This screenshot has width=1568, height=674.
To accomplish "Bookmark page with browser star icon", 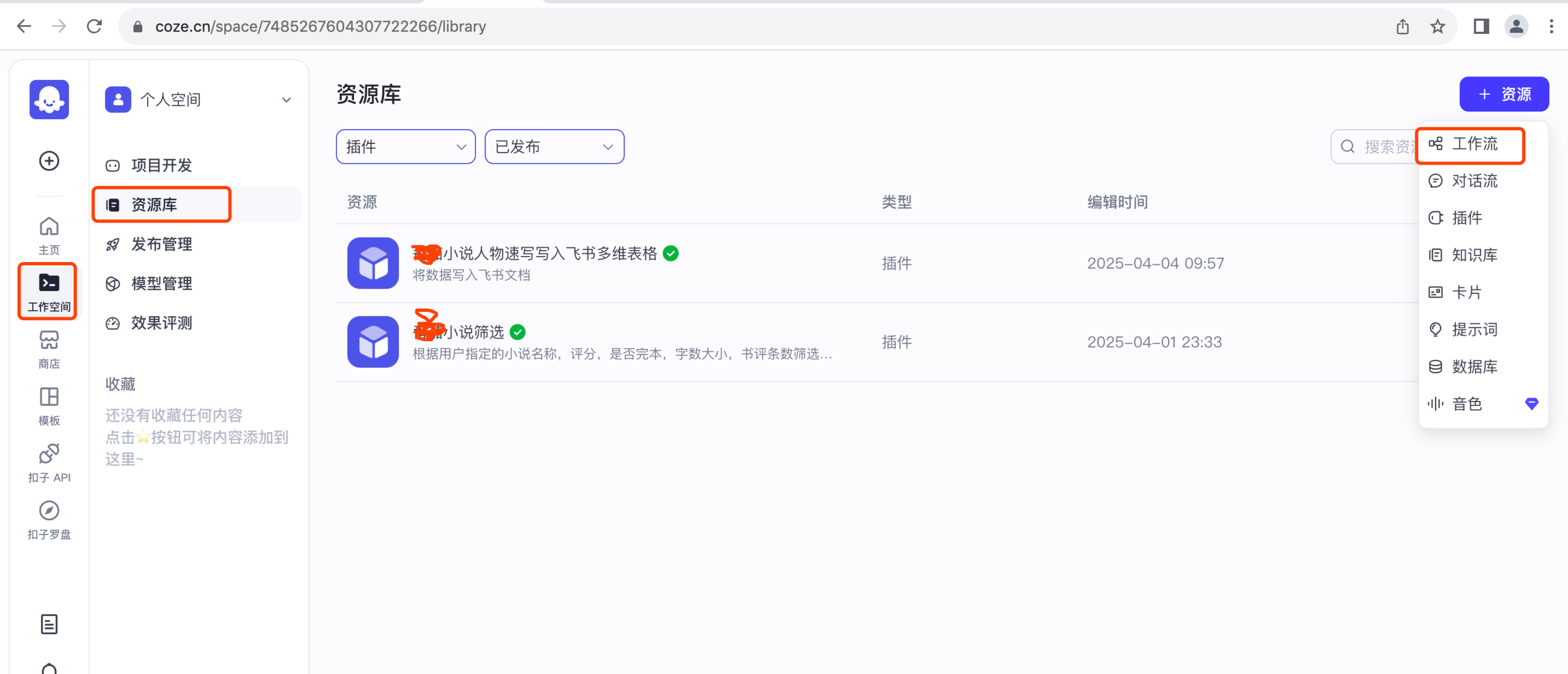I will coord(1437,26).
